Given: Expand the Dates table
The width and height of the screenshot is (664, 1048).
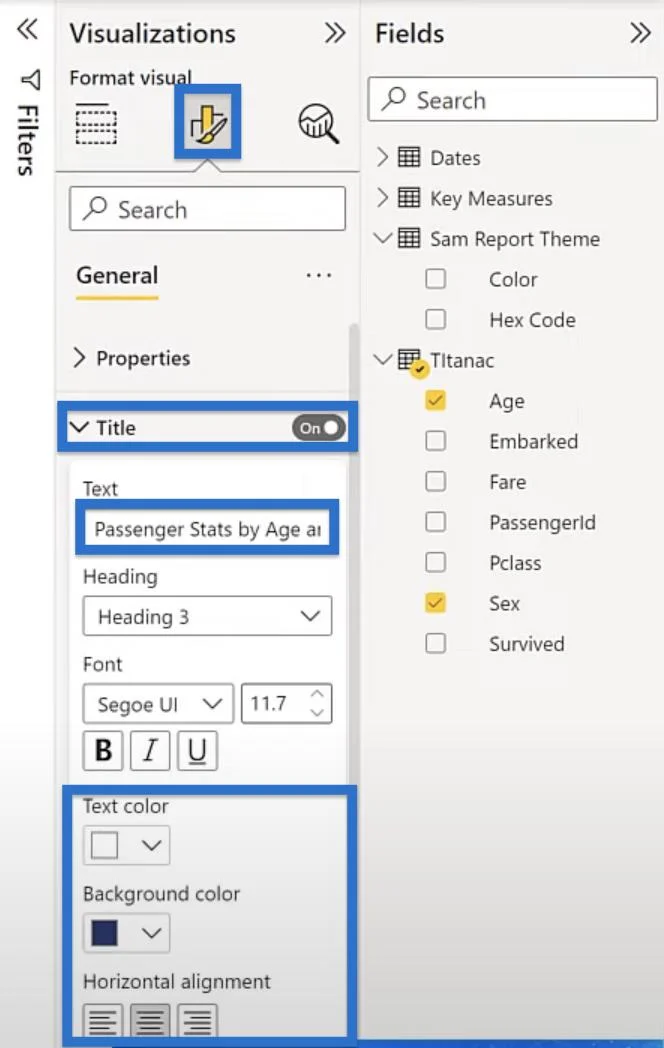Looking at the screenshot, I should tap(382, 158).
